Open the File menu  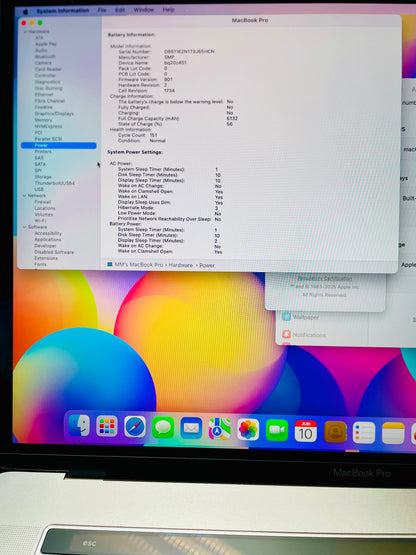pyautogui.click(x=102, y=10)
